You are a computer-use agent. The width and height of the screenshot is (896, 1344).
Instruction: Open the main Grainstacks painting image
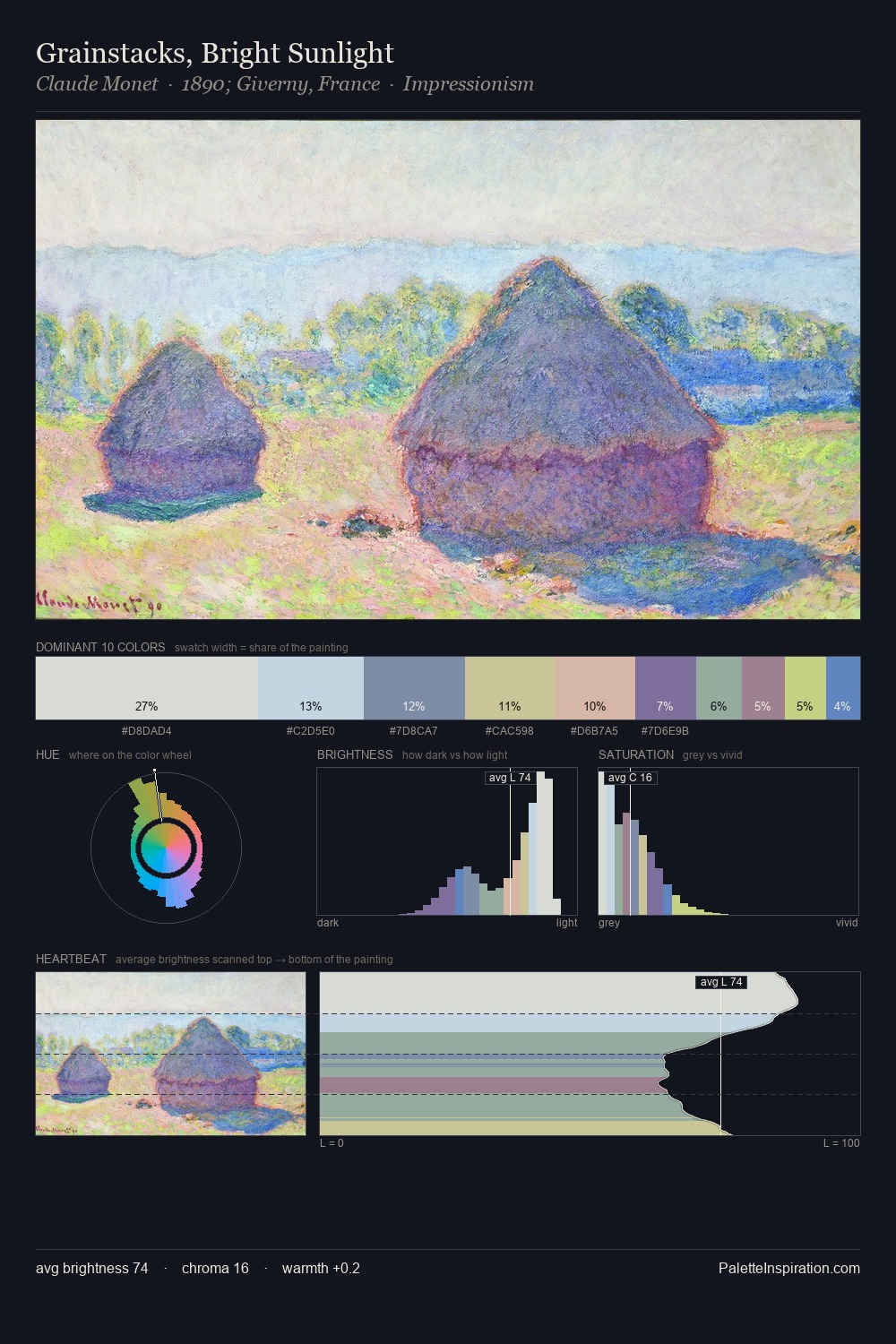tap(448, 370)
